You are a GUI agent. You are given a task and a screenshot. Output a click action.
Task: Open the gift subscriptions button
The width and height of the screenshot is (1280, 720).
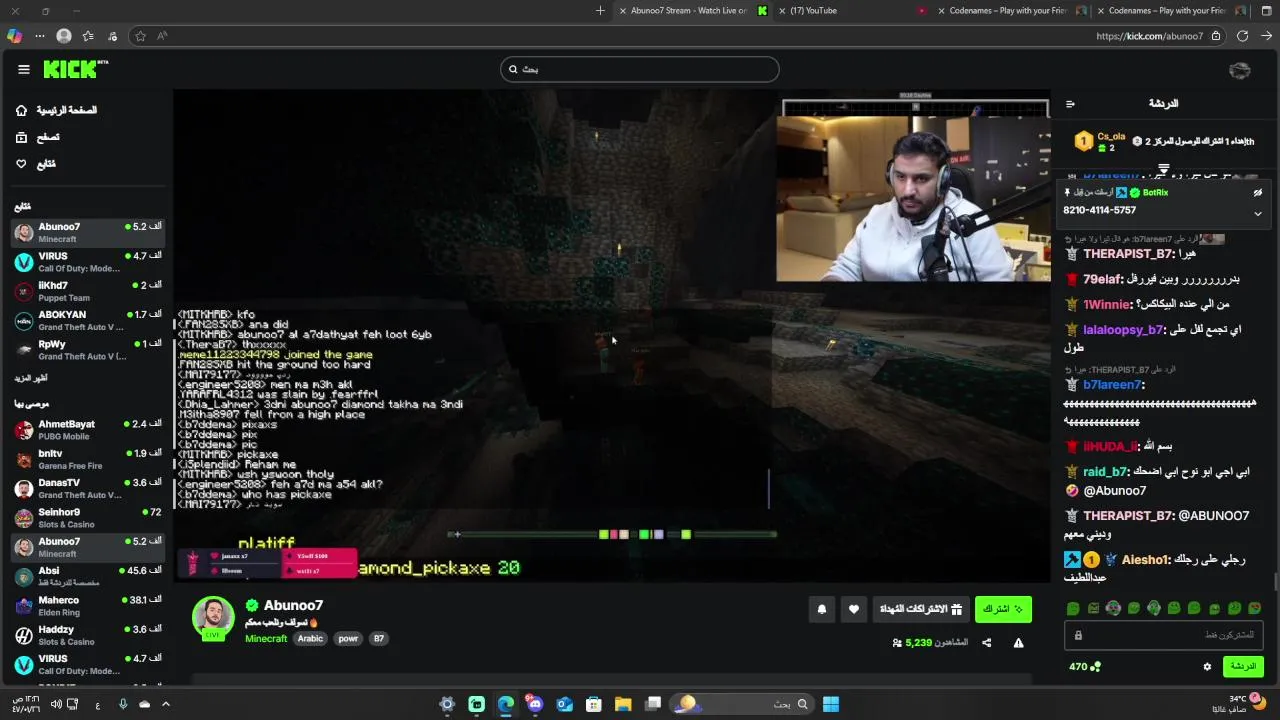coord(920,609)
